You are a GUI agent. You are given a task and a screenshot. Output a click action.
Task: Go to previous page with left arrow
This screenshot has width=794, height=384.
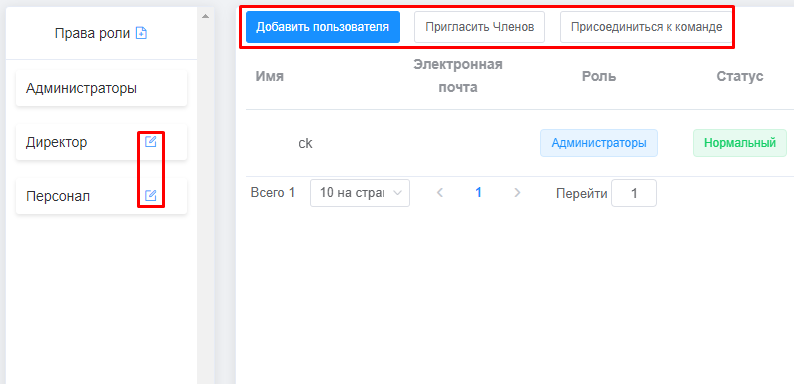[440, 193]
